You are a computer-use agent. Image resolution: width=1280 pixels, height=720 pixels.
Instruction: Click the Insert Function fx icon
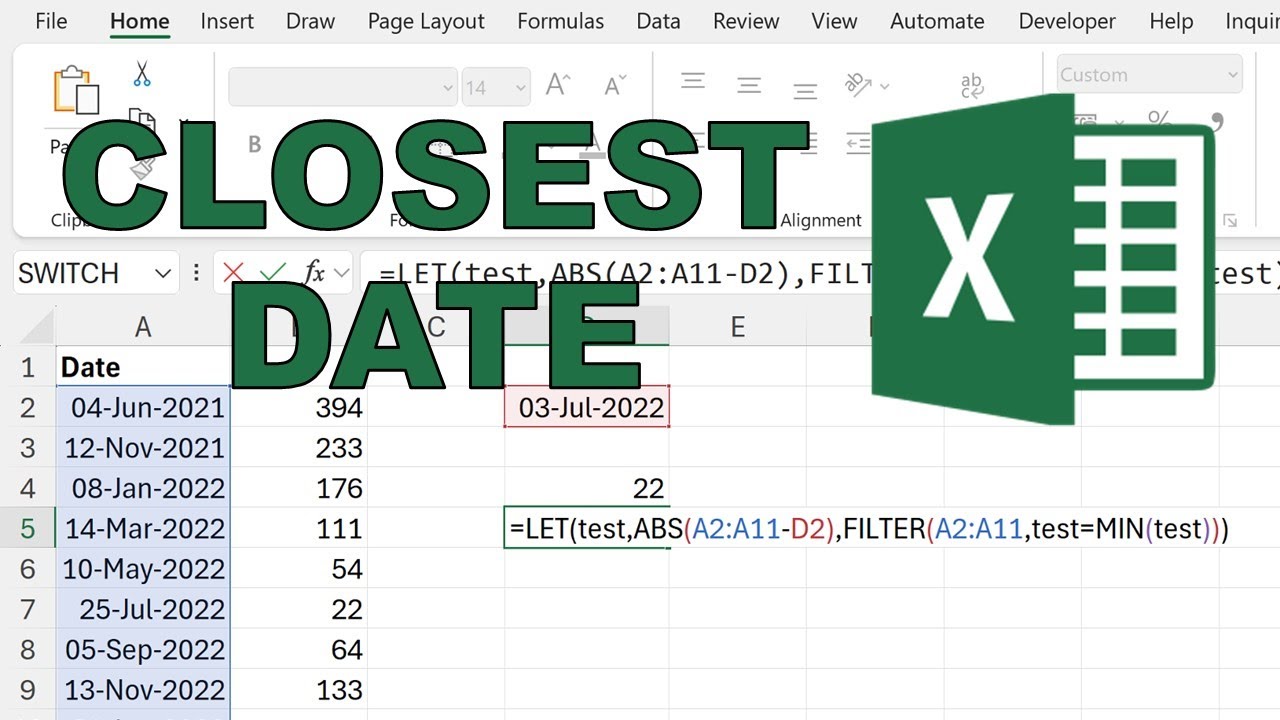pos(314,273)
